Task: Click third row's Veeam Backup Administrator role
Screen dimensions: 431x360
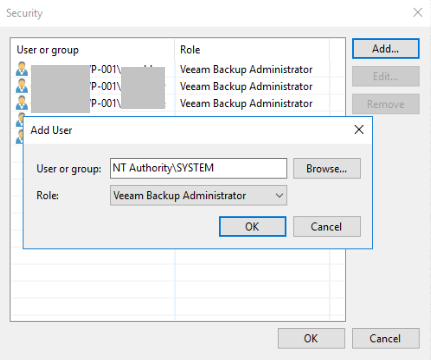Action: [x=246, y=103]
